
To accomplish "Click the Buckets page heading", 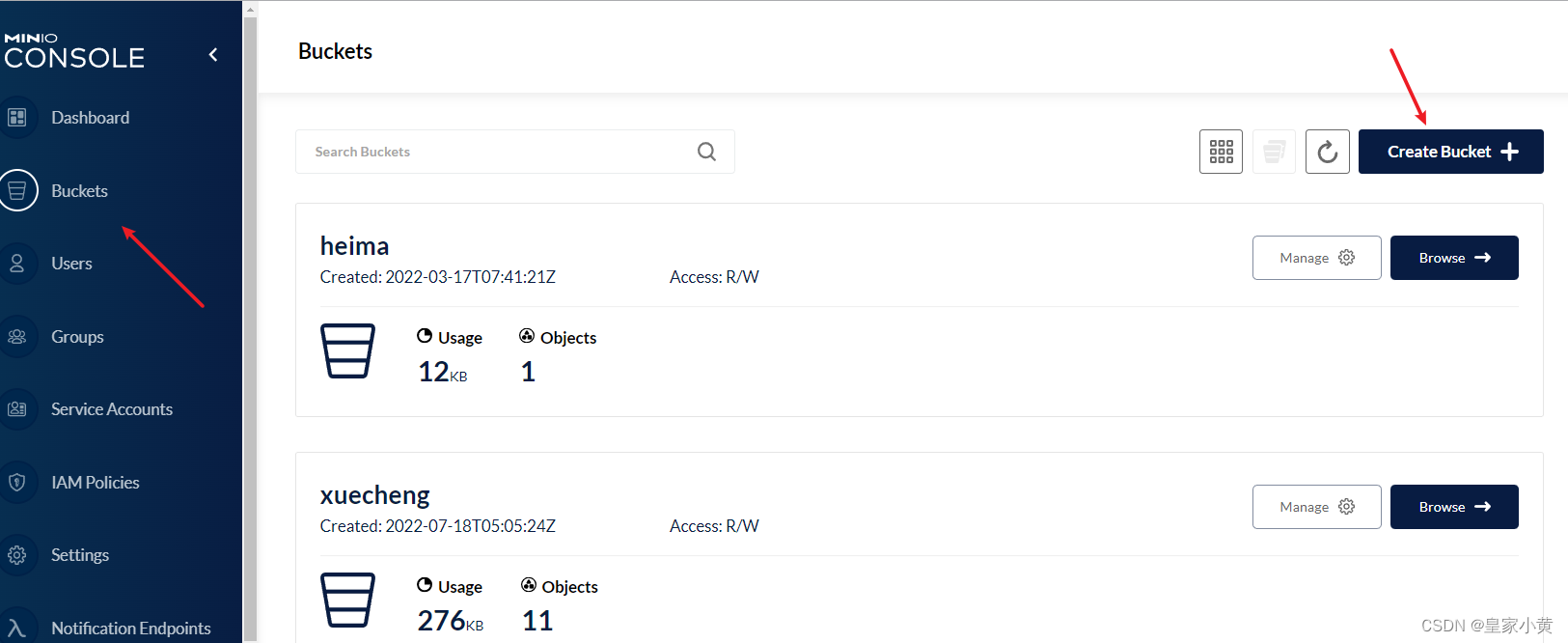I will coord(335,51).
